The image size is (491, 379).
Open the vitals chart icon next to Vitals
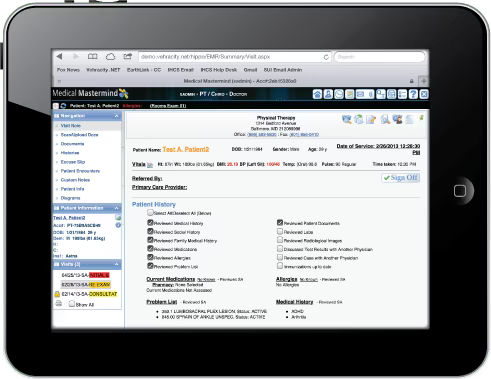click(x=150, y=165)
